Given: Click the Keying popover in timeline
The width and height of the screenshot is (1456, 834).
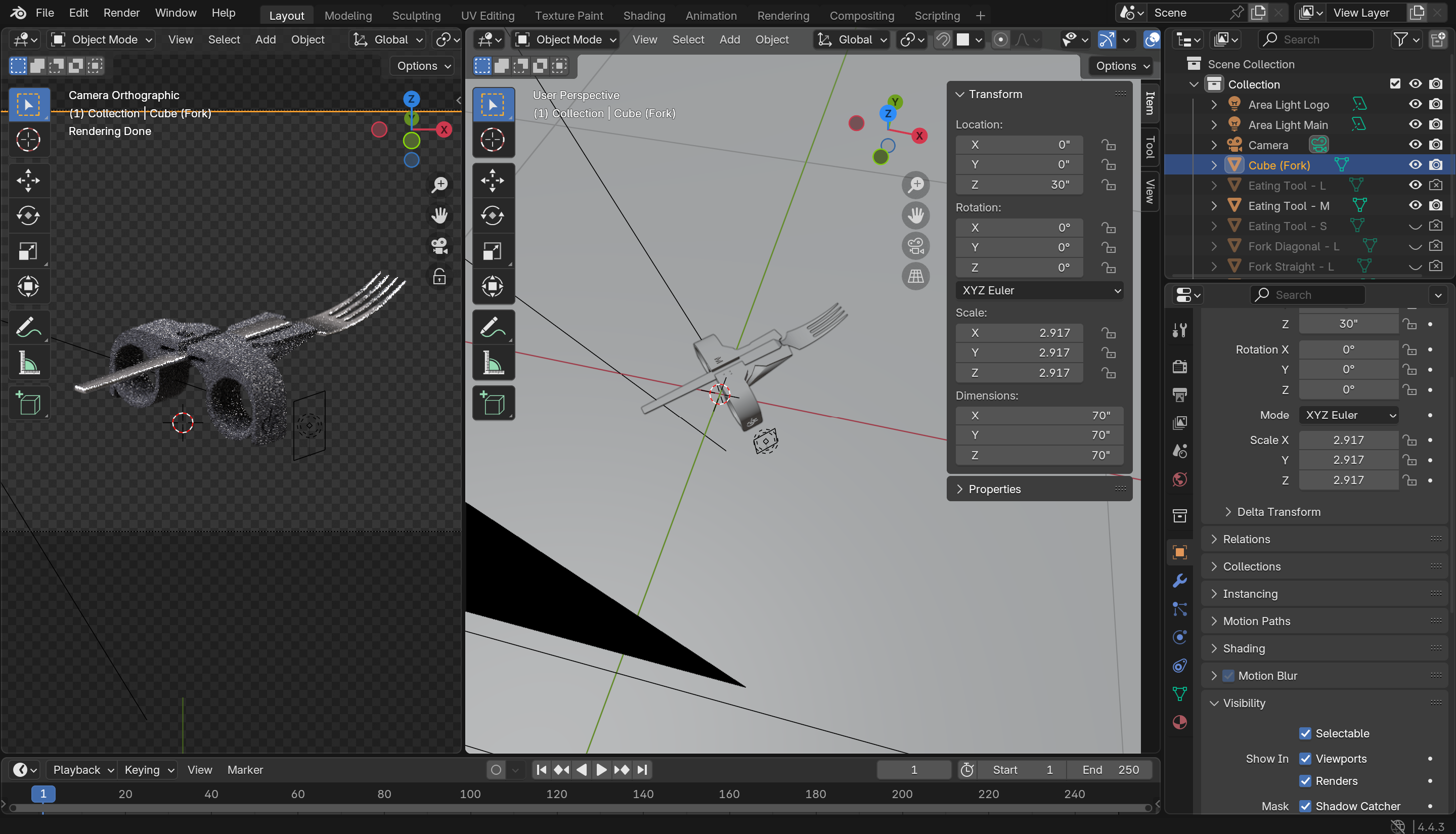Looking at the screenshot, I should pos(149,770).
